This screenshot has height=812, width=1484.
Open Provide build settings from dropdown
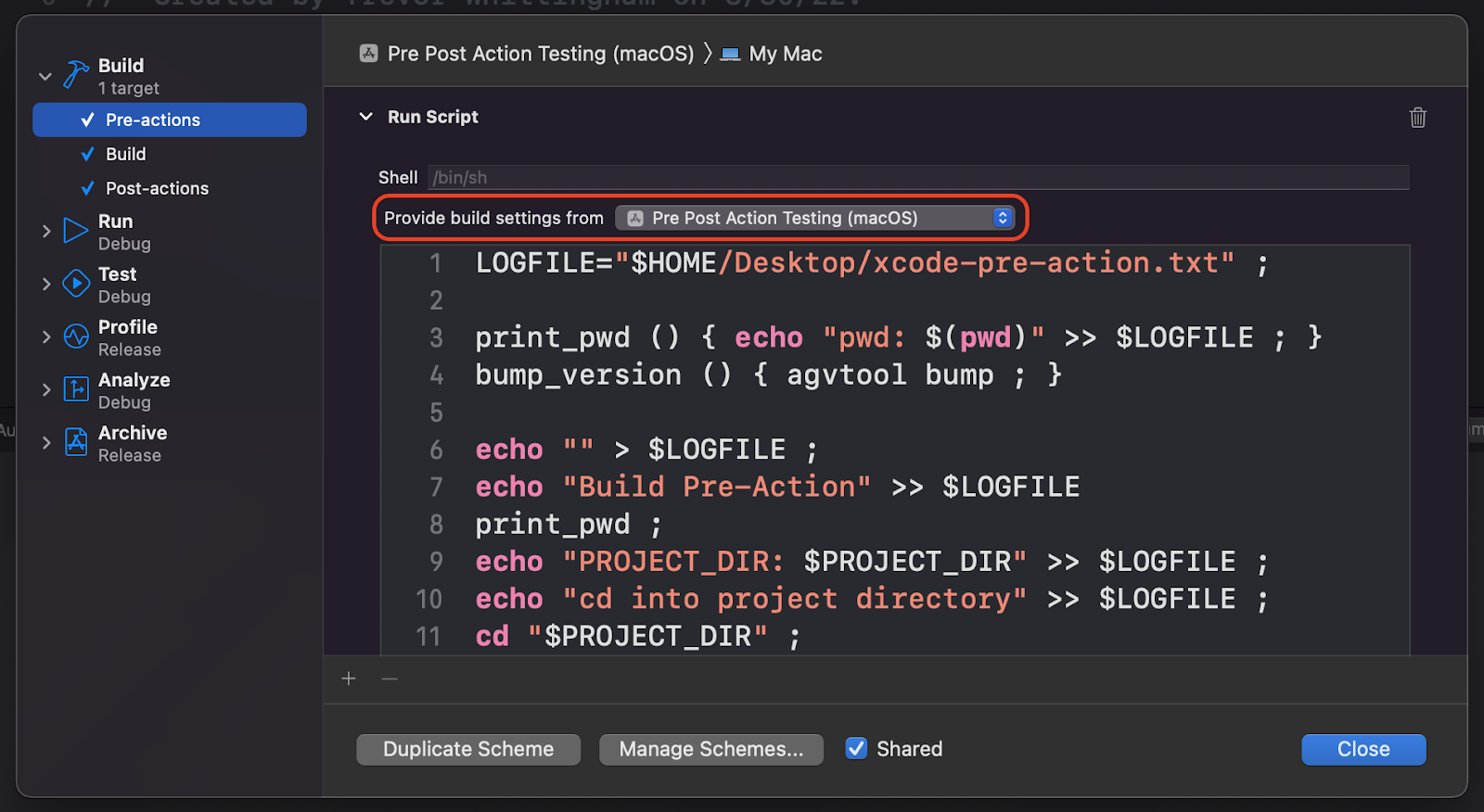pos(815,218)
